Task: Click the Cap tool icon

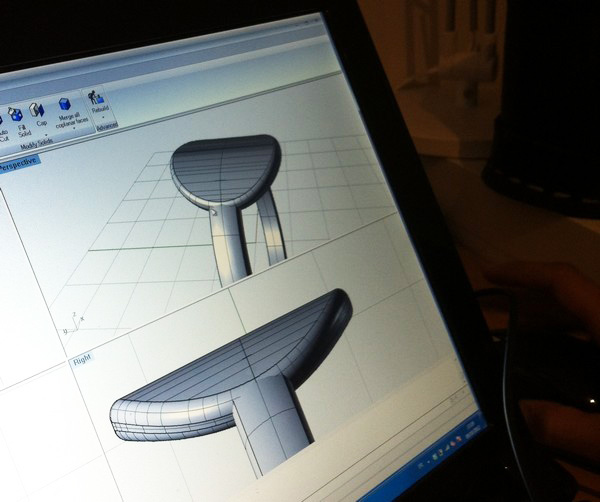Action: pos(38,107)
